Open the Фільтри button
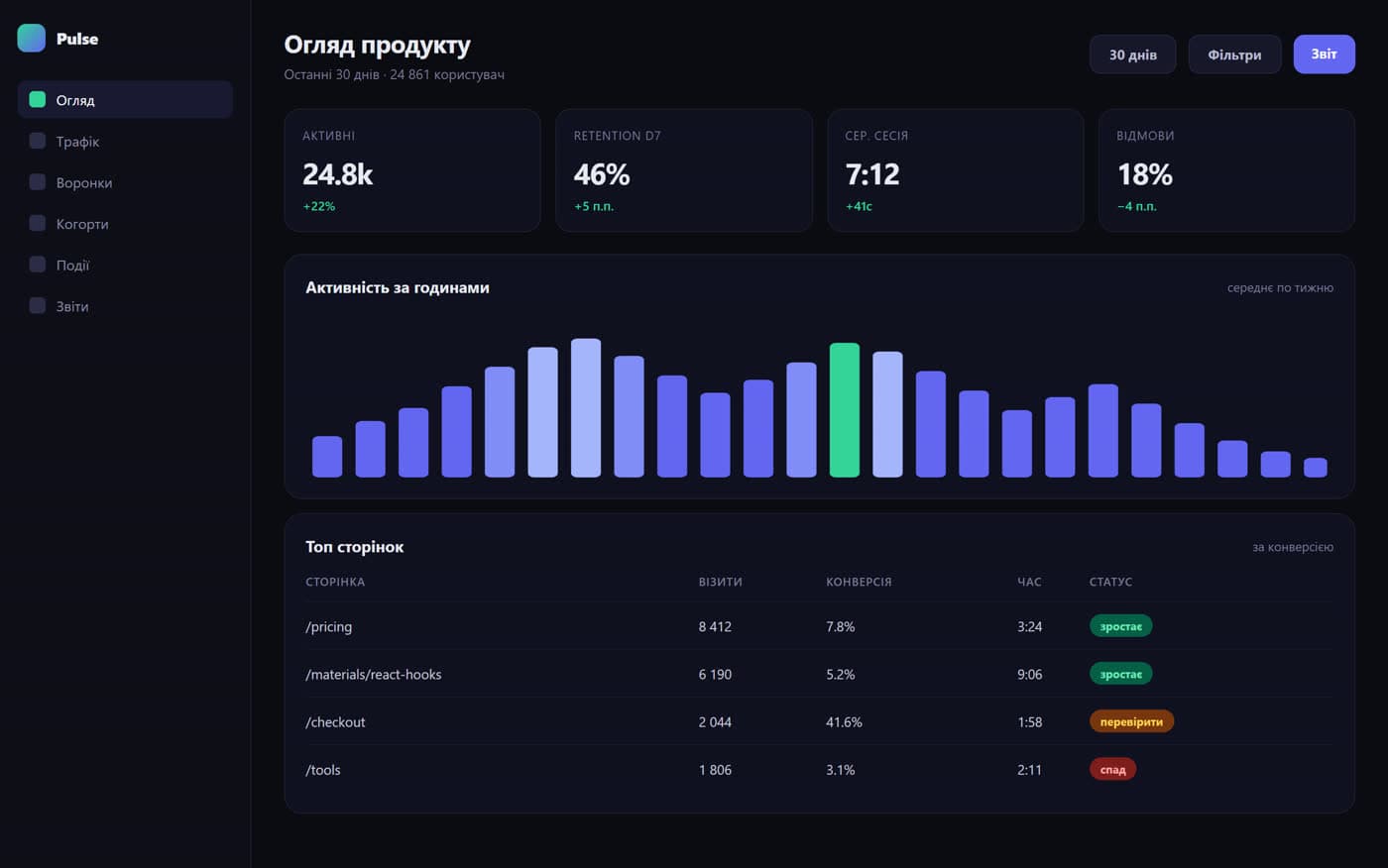 (x=1234, y=54)
